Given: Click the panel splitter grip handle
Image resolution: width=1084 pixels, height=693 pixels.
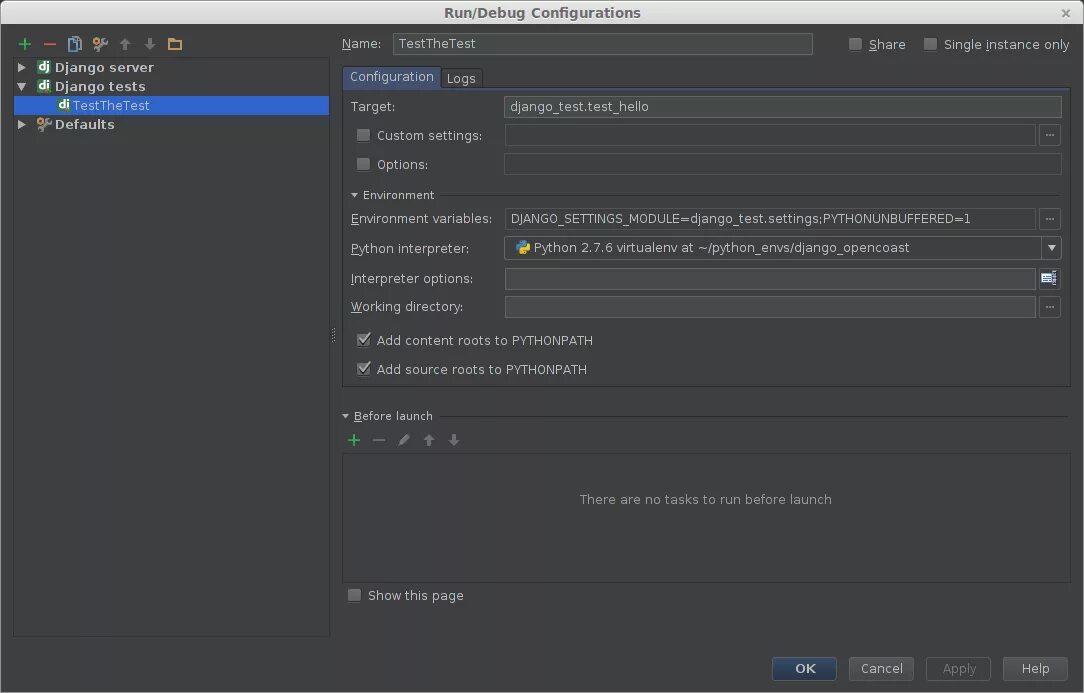Looking at the screenshot, I should click(334, 335).
